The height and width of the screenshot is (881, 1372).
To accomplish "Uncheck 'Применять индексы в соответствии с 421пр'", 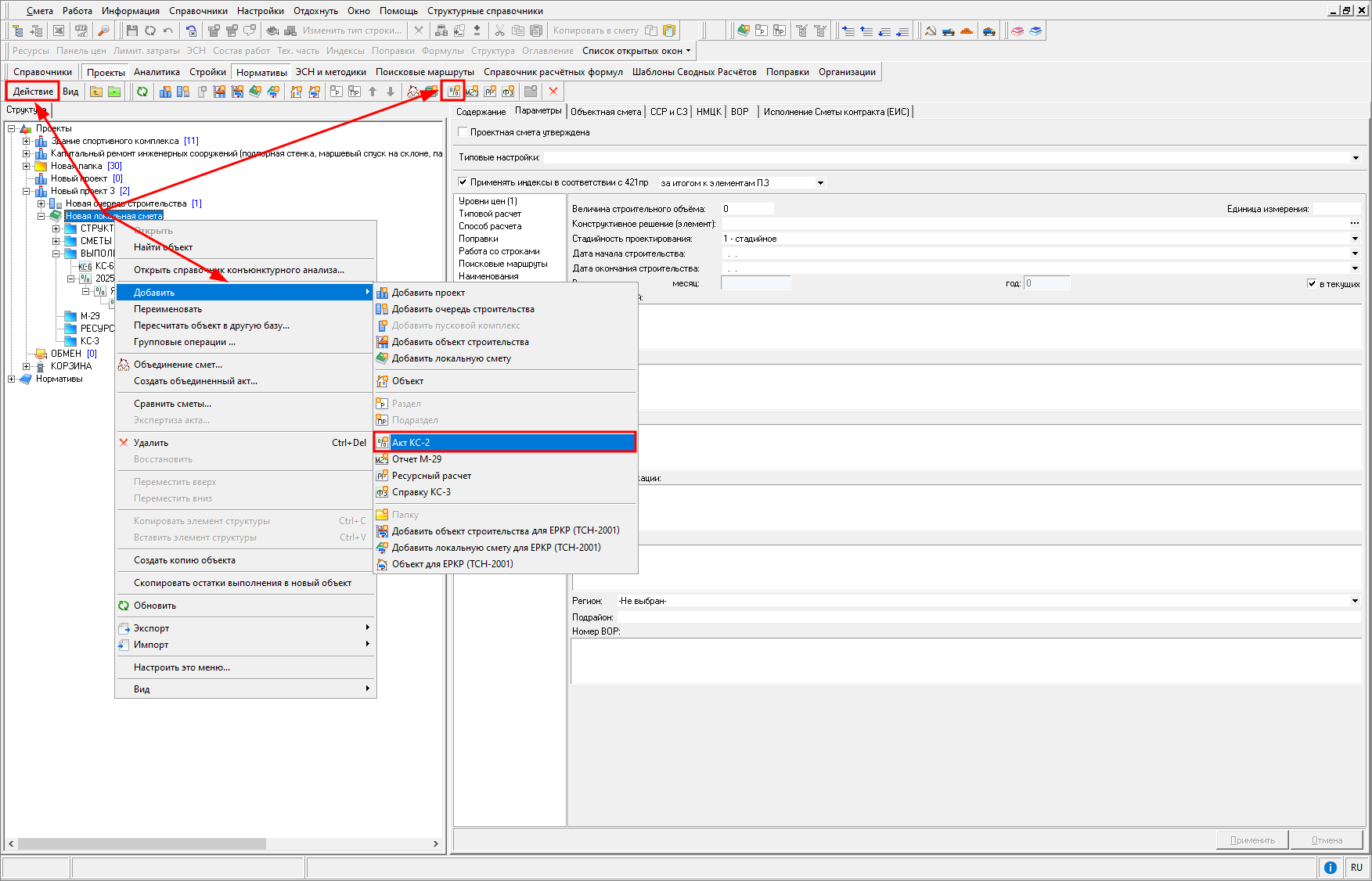I will click(x=463, y=182).
